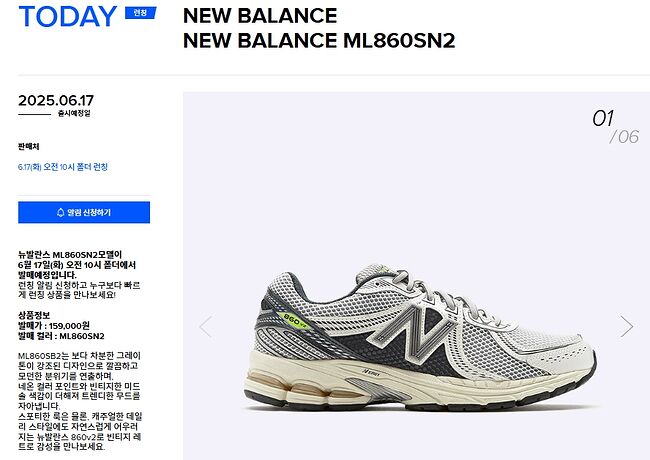Click the 2025.06.17 release date
Image resolution: width=650 pixels, height=460 pixels.
56,100
